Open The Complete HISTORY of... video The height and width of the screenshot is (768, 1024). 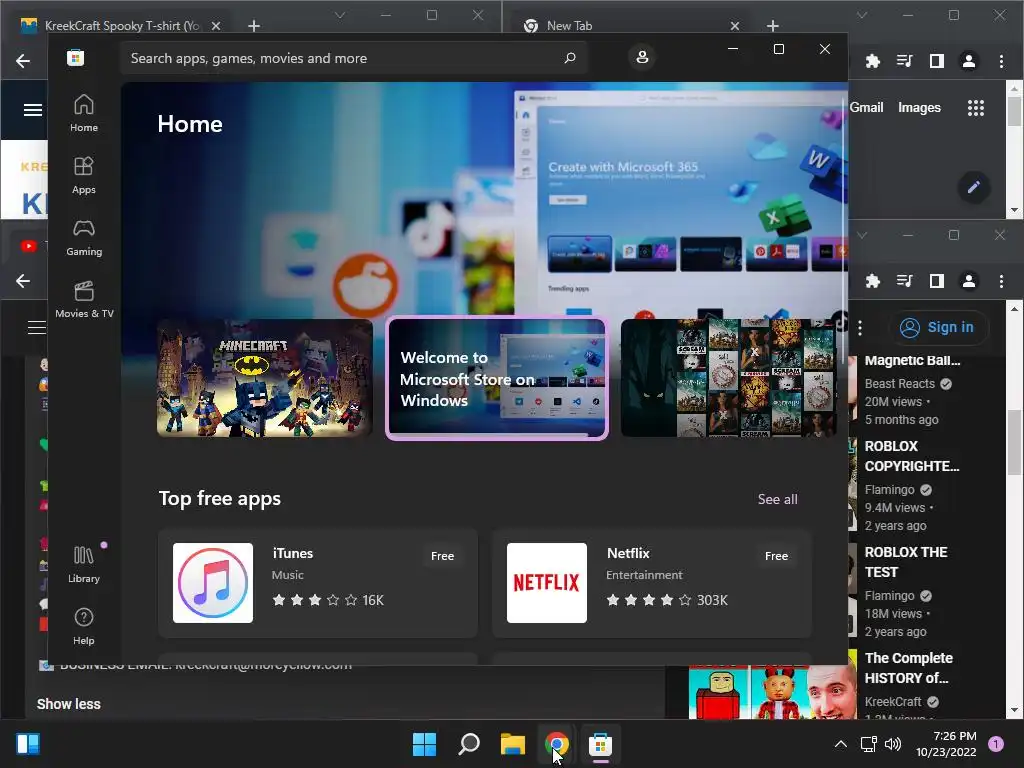coord(908,667)
